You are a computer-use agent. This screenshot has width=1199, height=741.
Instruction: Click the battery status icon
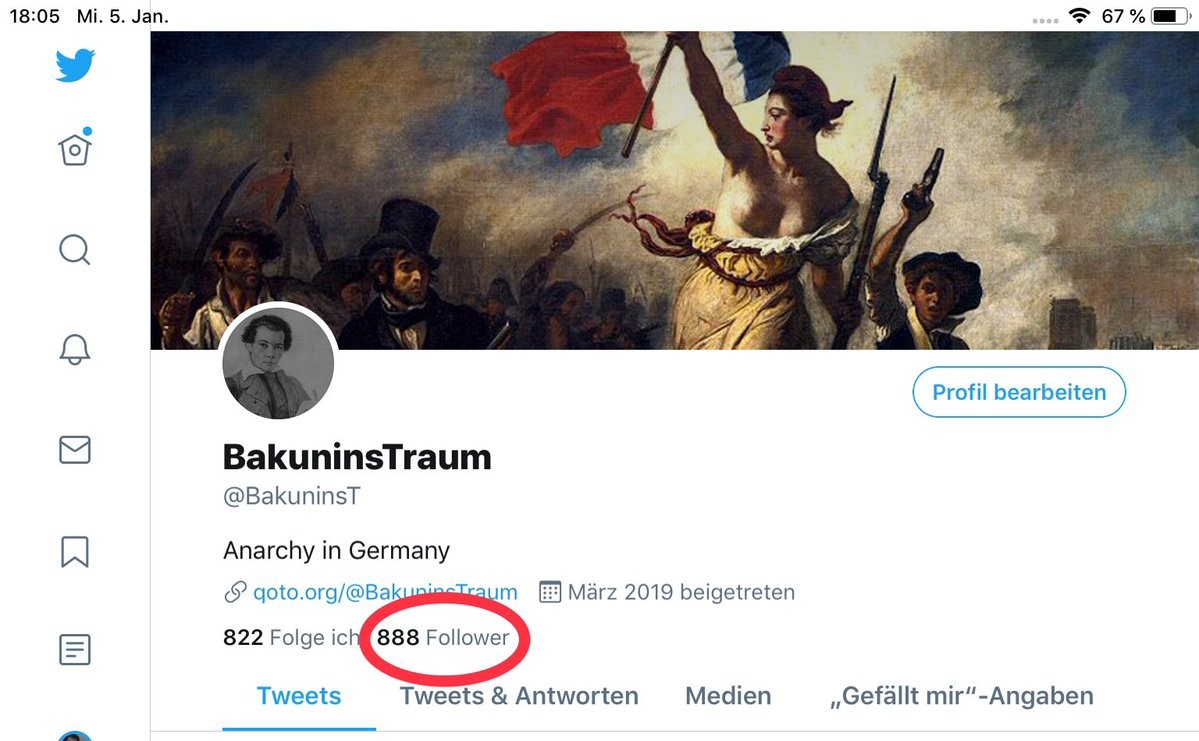tap(1171, 15)
